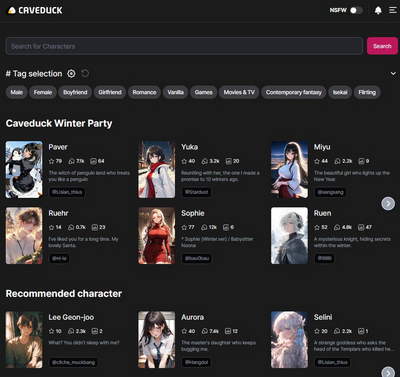Screen dimensions: 400x377
Task: Click the chat count icon on Miyu
Action: (x=337, y=161)
